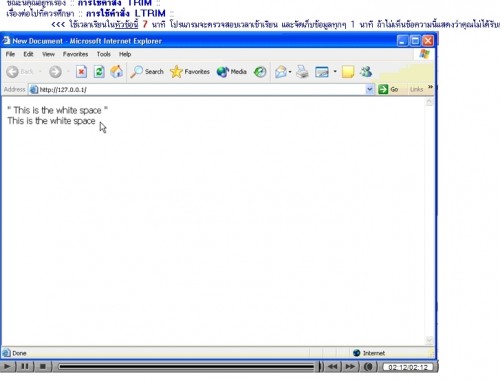Go to the Home page icon
This screenshot has width=500, height=380.
pyautogui.click(x=117, y=72)
